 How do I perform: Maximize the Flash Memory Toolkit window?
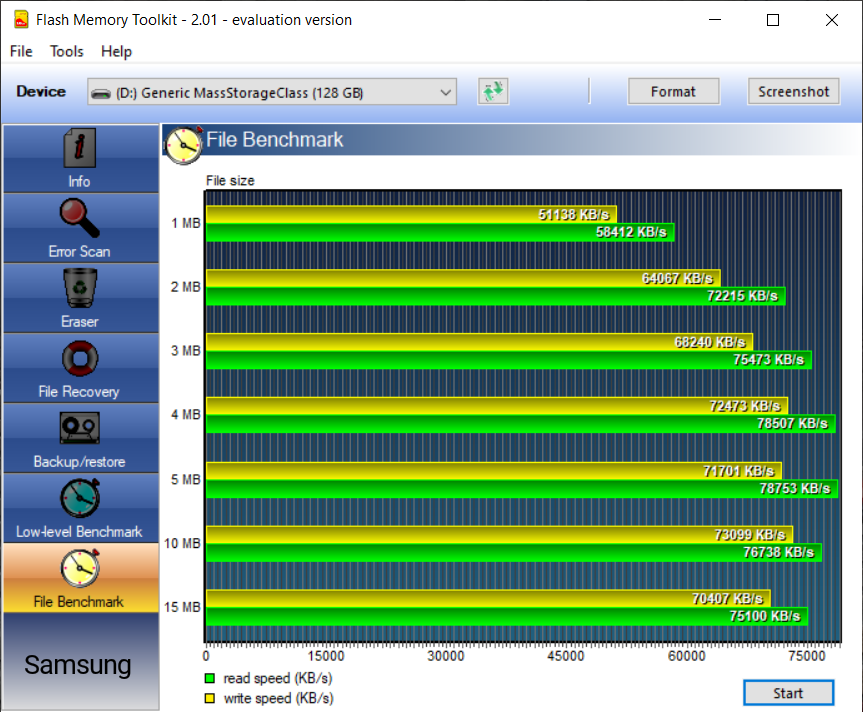[773, 20]
